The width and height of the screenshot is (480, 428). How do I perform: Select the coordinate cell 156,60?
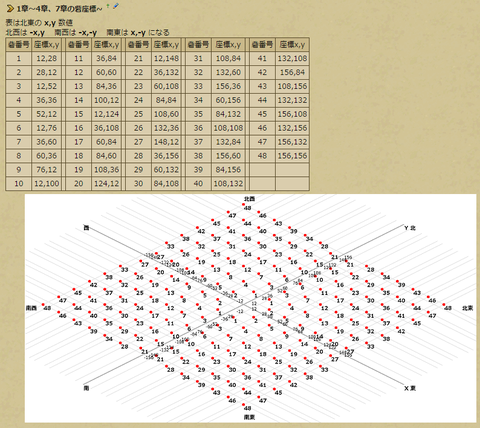coord(228,156)
